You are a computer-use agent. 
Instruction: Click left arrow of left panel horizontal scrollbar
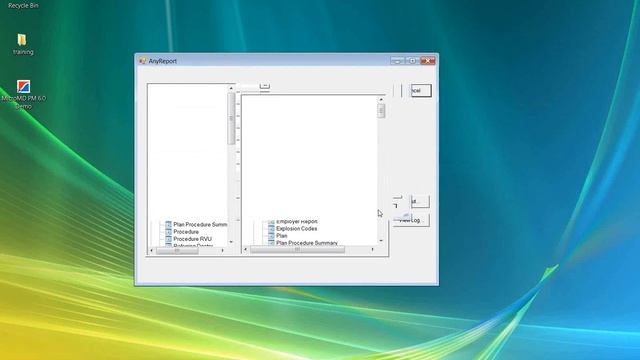point(151,250)
